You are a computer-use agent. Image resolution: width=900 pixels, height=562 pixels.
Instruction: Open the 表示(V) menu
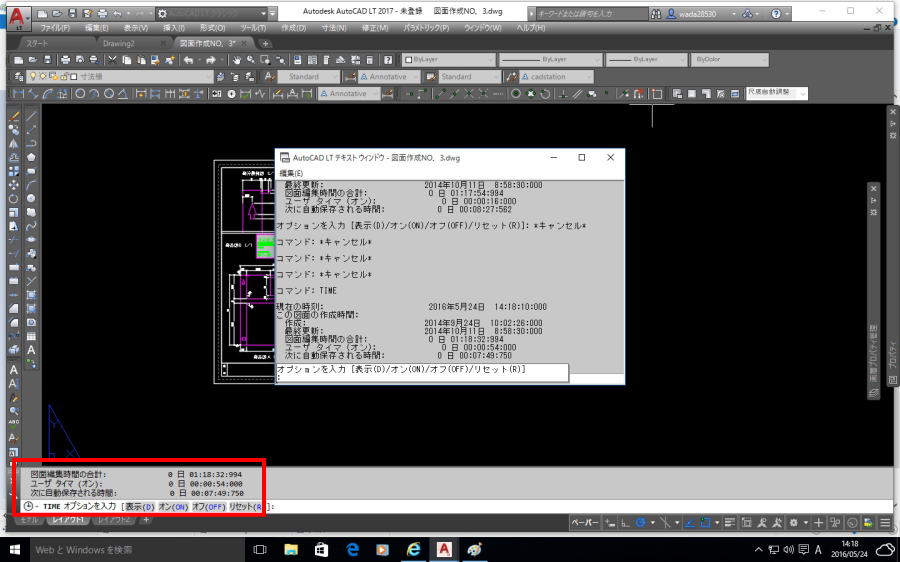coord(135,28)
